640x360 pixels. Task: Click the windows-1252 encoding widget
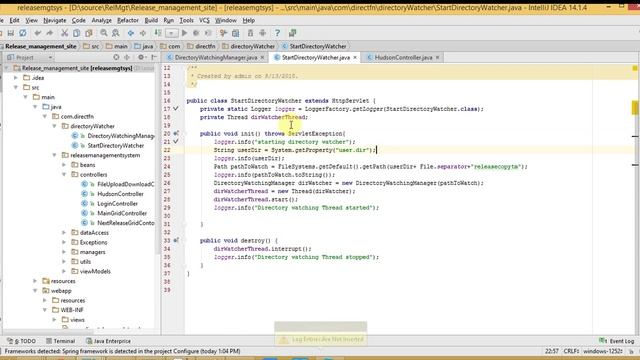pyautogui.click(x=603, y=351)
